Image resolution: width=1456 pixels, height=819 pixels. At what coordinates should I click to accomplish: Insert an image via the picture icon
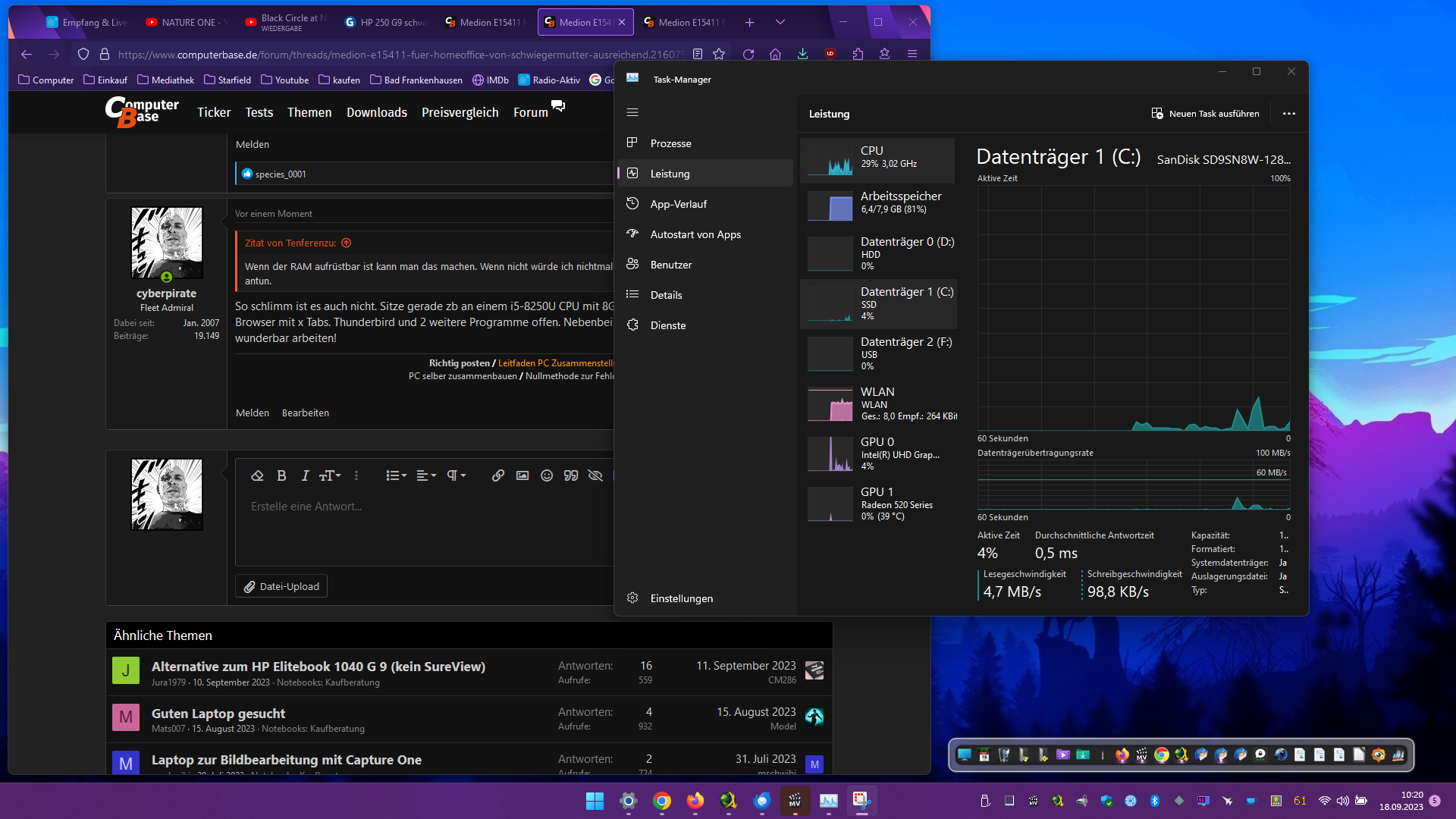(x=522, y=475)
